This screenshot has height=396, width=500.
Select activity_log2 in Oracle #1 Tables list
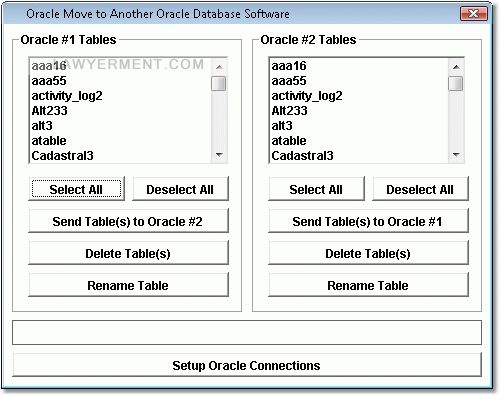tap(121, 96)
